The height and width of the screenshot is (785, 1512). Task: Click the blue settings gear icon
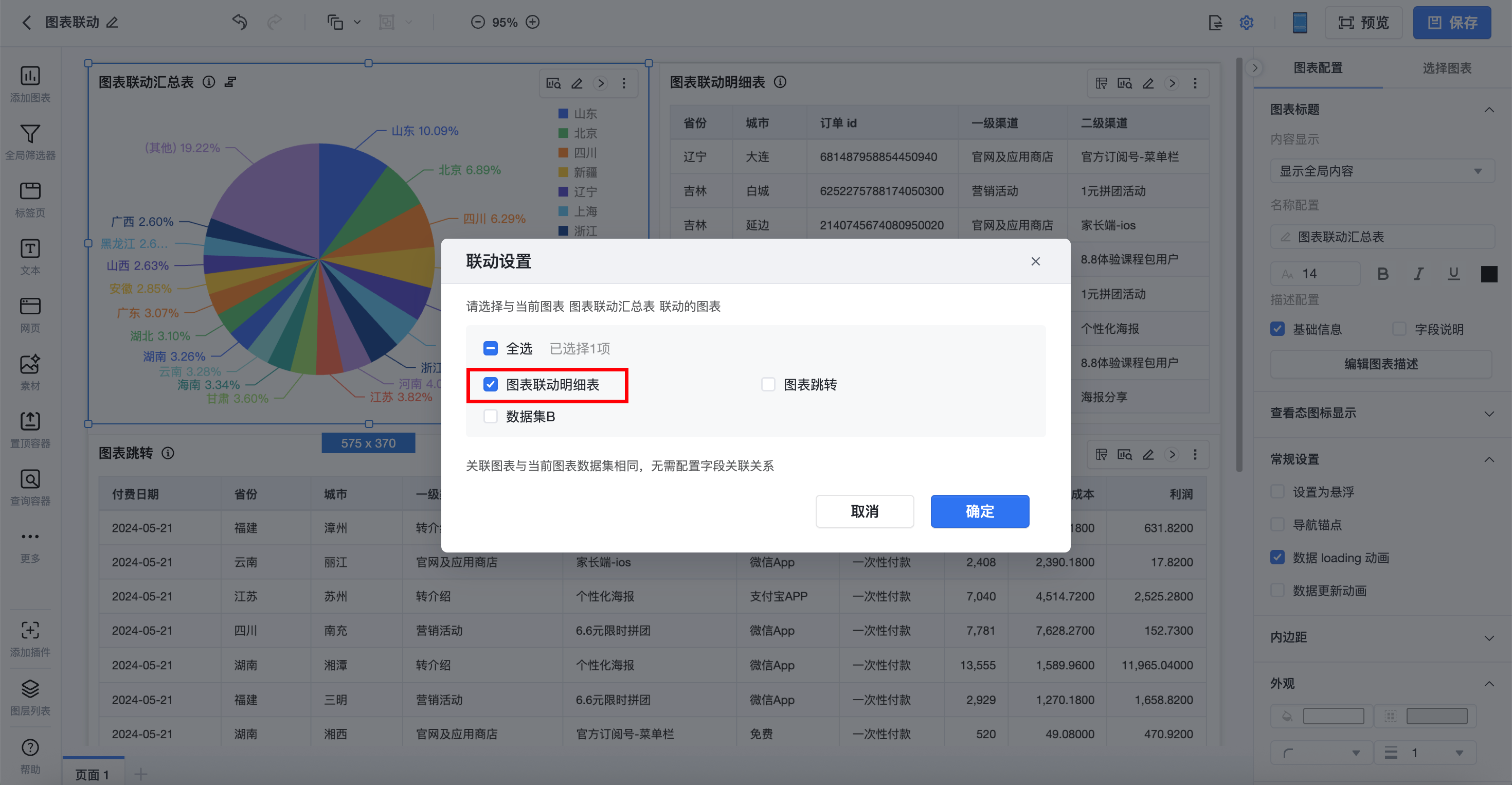(1246, 22)
